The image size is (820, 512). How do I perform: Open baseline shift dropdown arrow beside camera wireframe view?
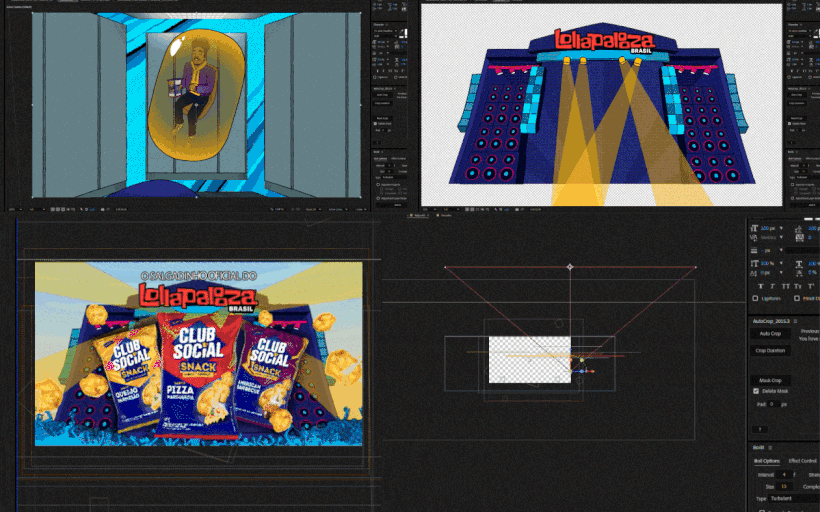(781, 272)
